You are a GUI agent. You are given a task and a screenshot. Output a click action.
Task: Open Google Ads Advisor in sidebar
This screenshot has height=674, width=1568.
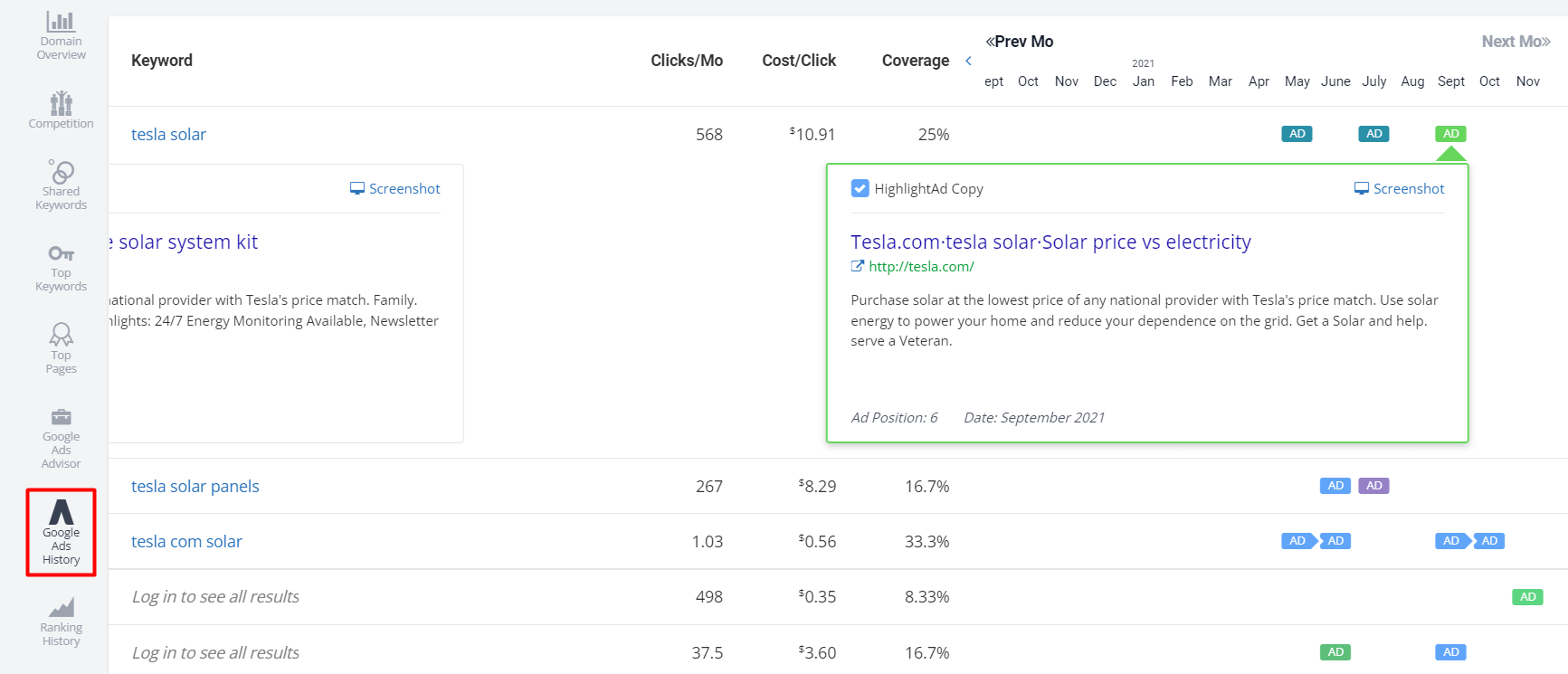click(61, 439)
